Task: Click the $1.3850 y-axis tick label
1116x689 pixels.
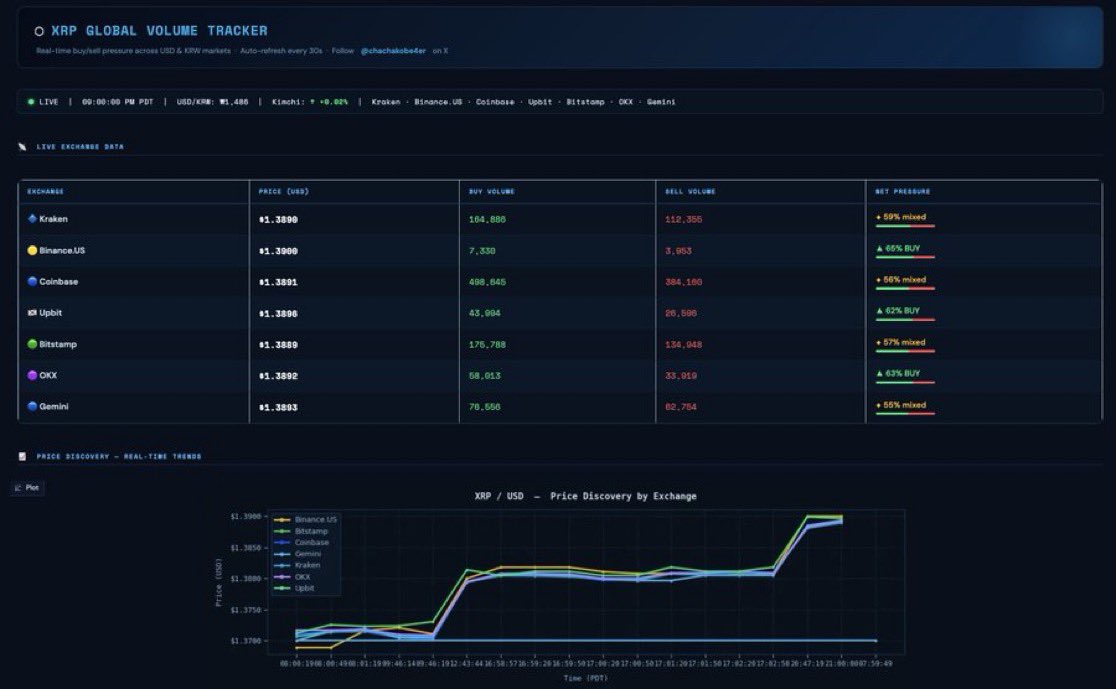Action: [x=246, y=548]
